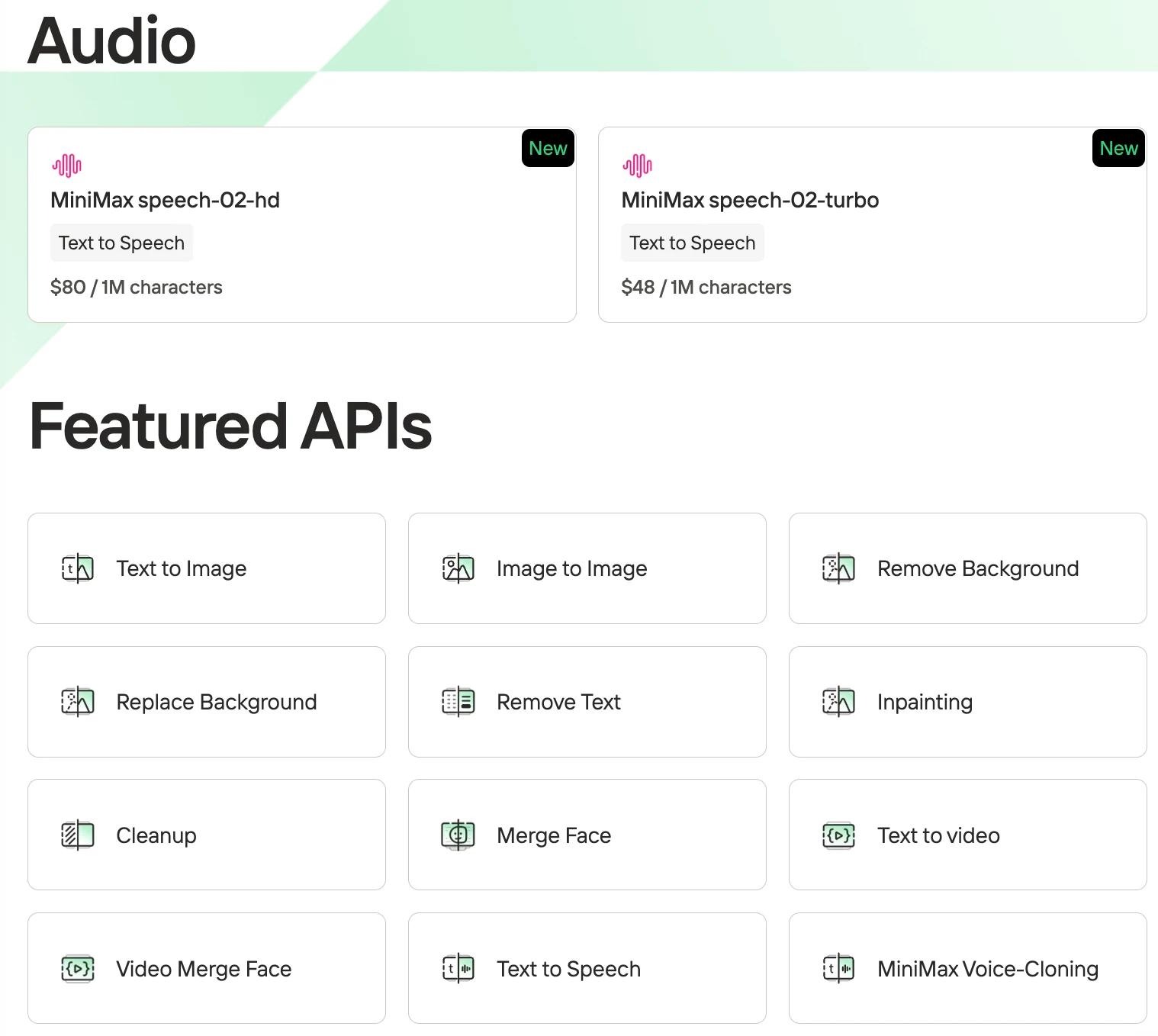Click the MiniMax speech-02-hd waveform icon

[x=66, y=165]
